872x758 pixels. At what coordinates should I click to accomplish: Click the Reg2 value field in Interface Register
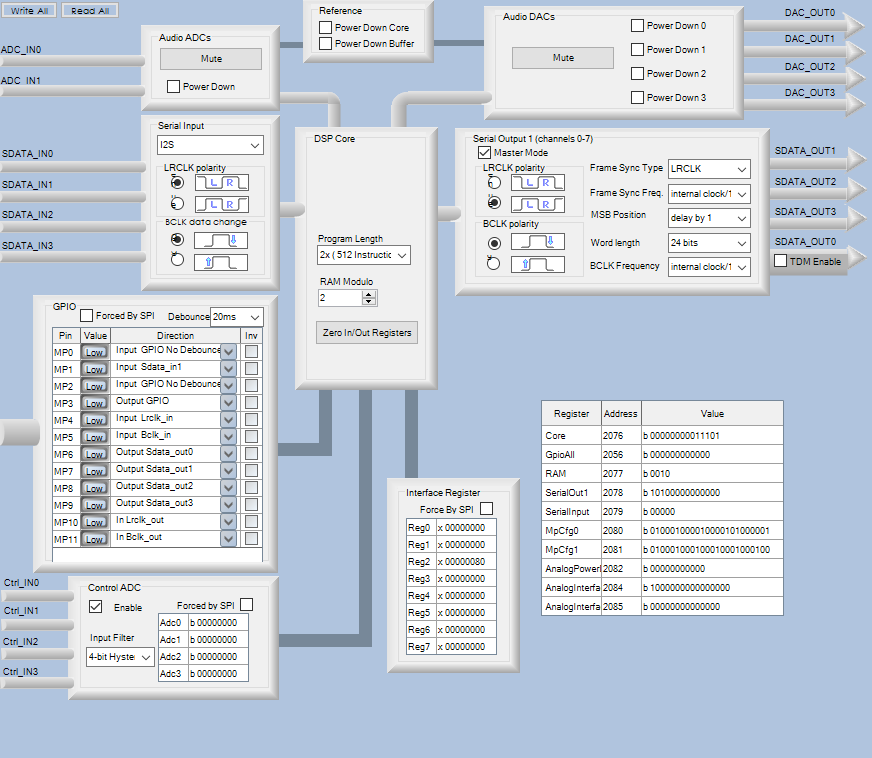tap(466, 562)
